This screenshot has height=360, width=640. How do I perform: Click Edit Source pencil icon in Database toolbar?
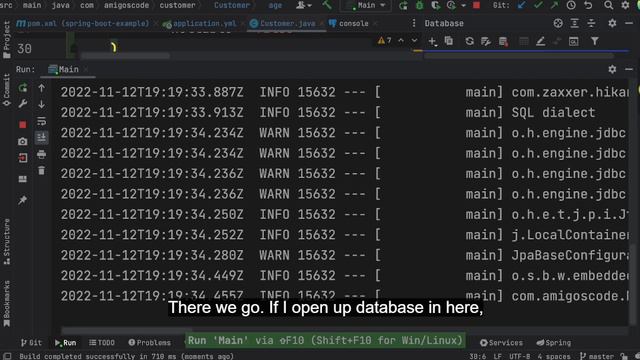click(540, 41)
